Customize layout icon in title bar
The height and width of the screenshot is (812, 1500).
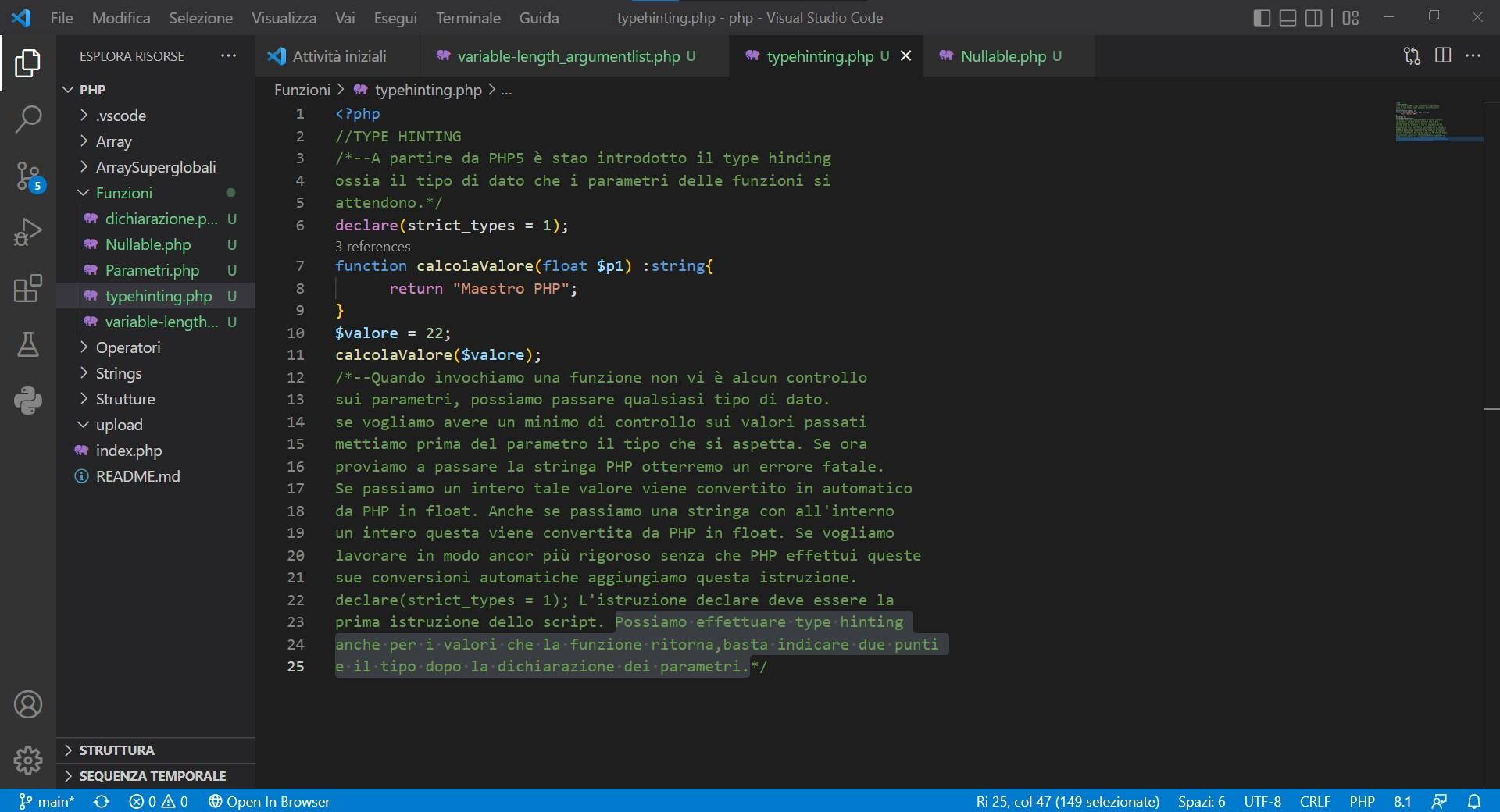coord(1351,17)
